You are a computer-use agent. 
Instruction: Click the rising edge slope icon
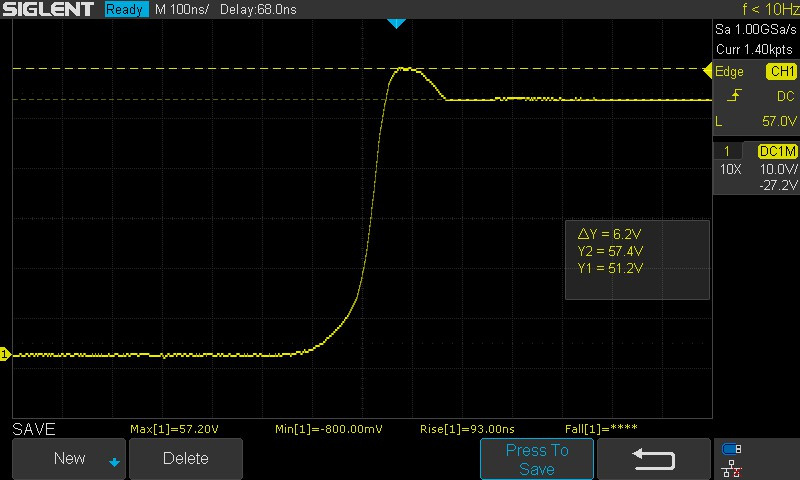[734, 97]
